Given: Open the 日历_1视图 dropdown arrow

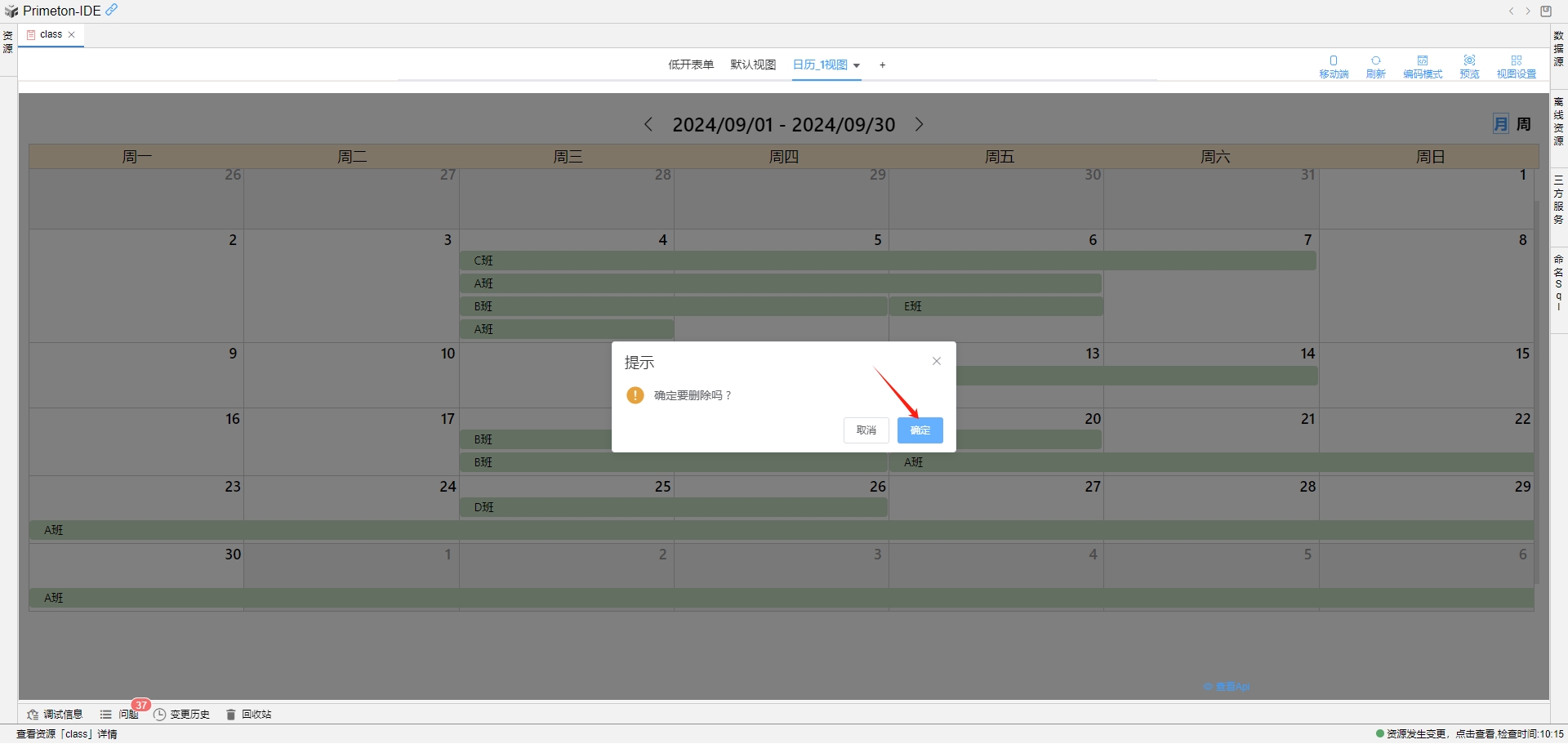Looking at the screenshot, I should click(x=857, y=65).
